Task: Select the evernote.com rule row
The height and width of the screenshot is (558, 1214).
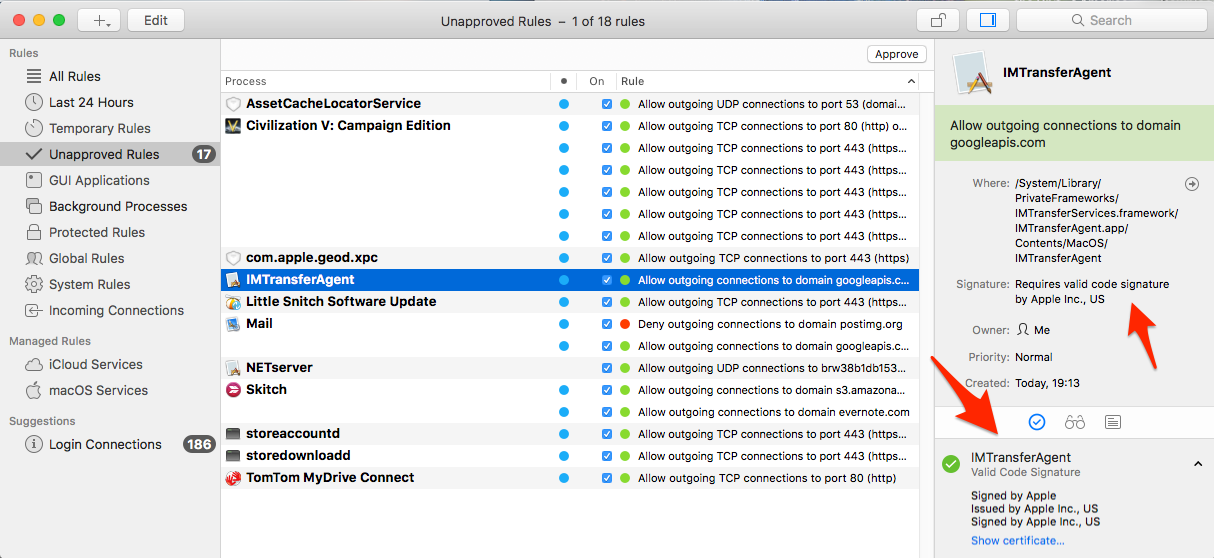Action: pyautogui.click(x=569, y=412)
